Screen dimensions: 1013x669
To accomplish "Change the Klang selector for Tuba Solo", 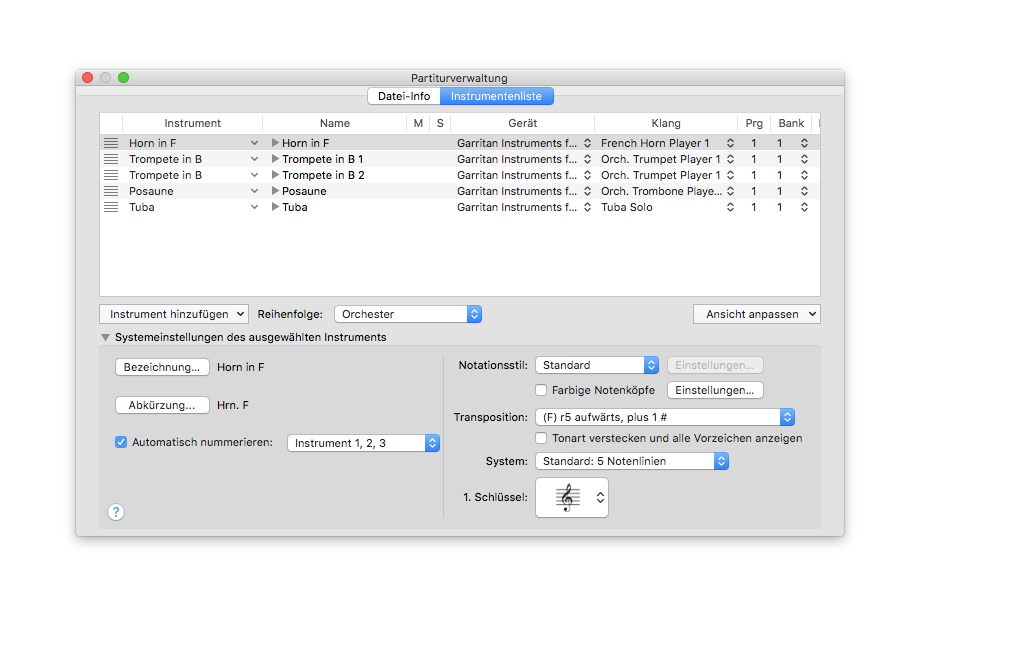I will point(730,207).
